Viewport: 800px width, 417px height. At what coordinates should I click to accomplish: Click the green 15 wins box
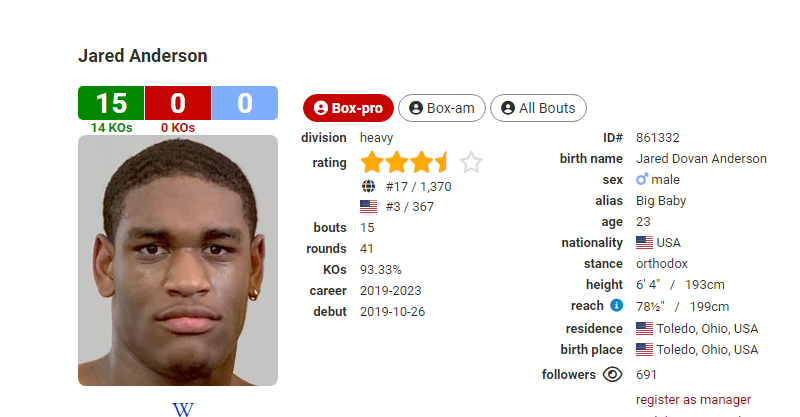111,103
